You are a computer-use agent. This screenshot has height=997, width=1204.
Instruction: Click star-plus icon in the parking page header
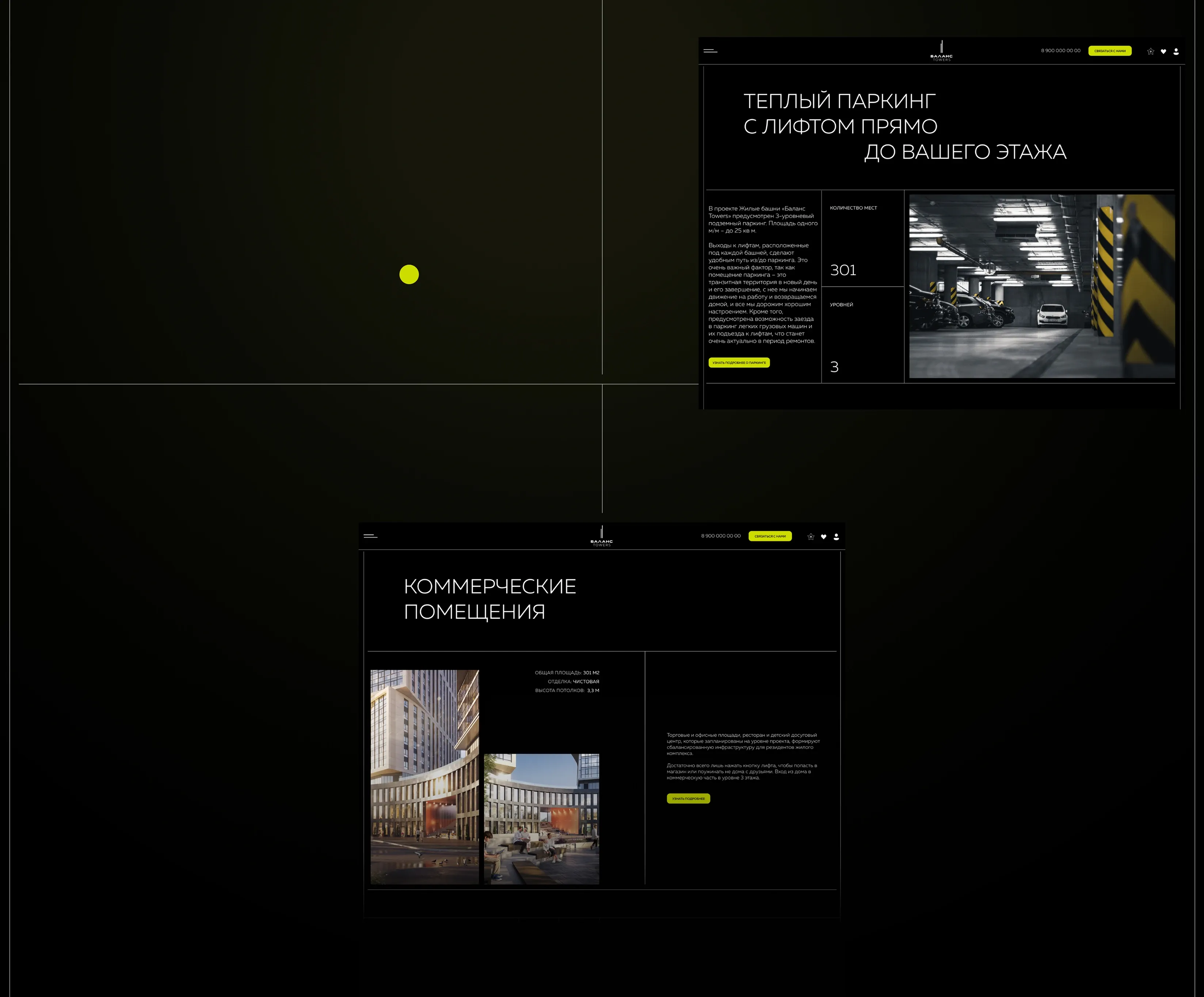pos(1150,51)
